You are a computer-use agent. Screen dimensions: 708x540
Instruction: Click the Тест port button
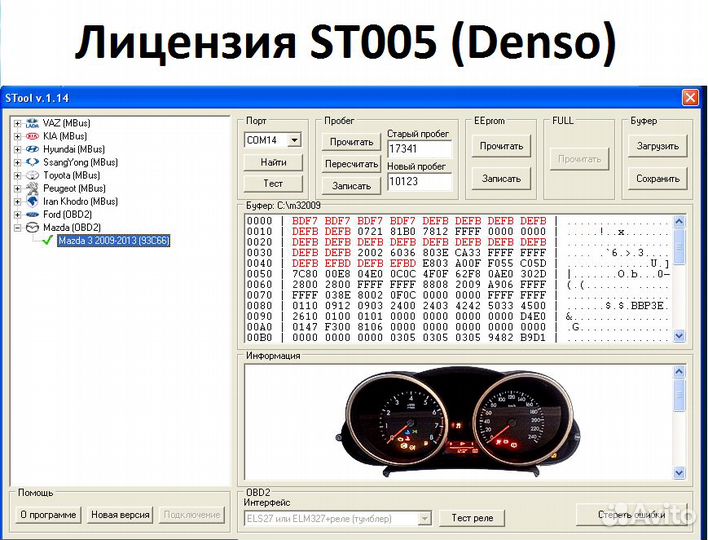pos(273,184)
